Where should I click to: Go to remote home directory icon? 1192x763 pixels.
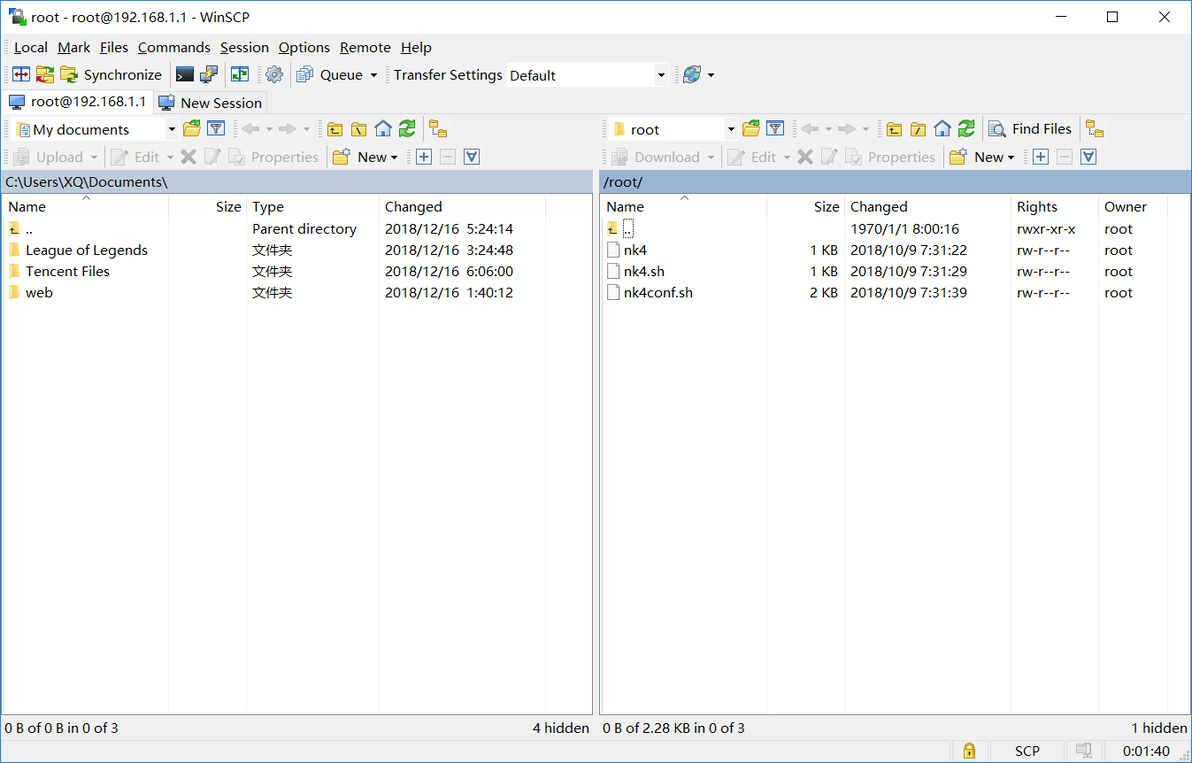click(x=942, y=129)
